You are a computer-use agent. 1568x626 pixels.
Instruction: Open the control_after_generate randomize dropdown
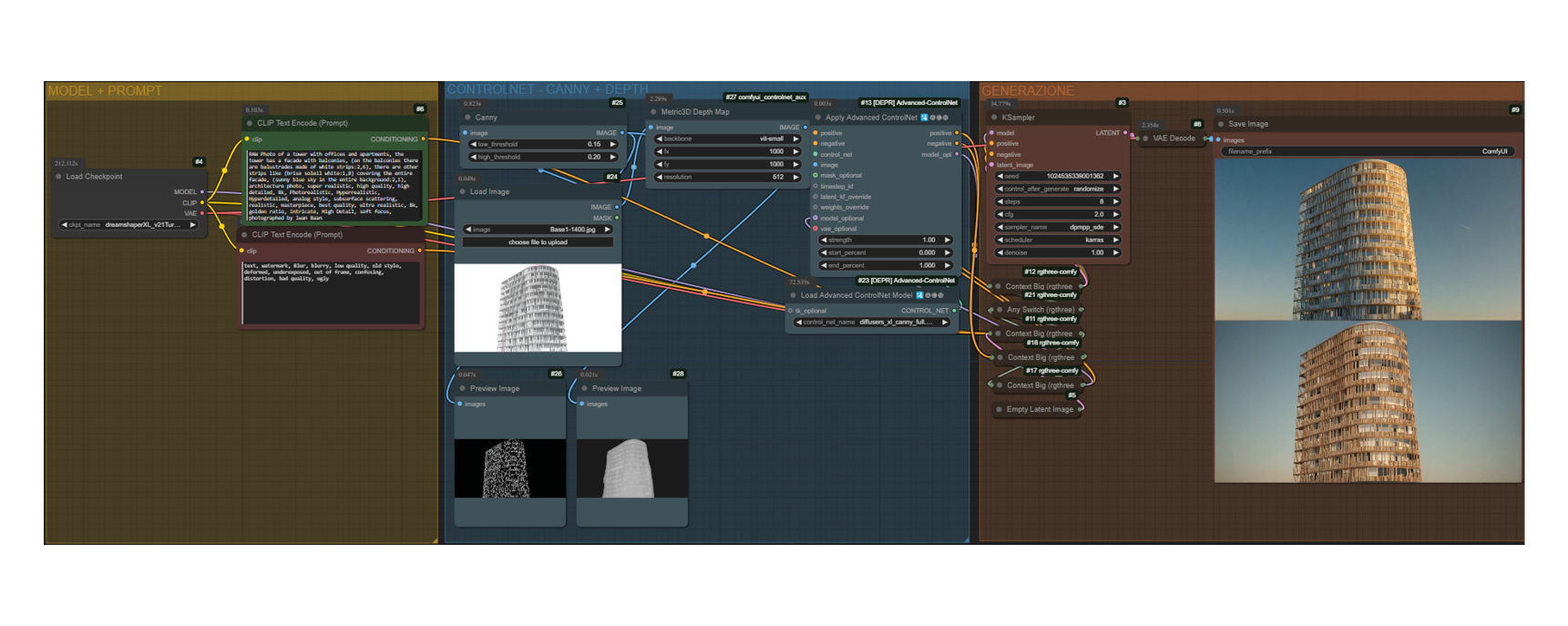(x=1057, y=189)
